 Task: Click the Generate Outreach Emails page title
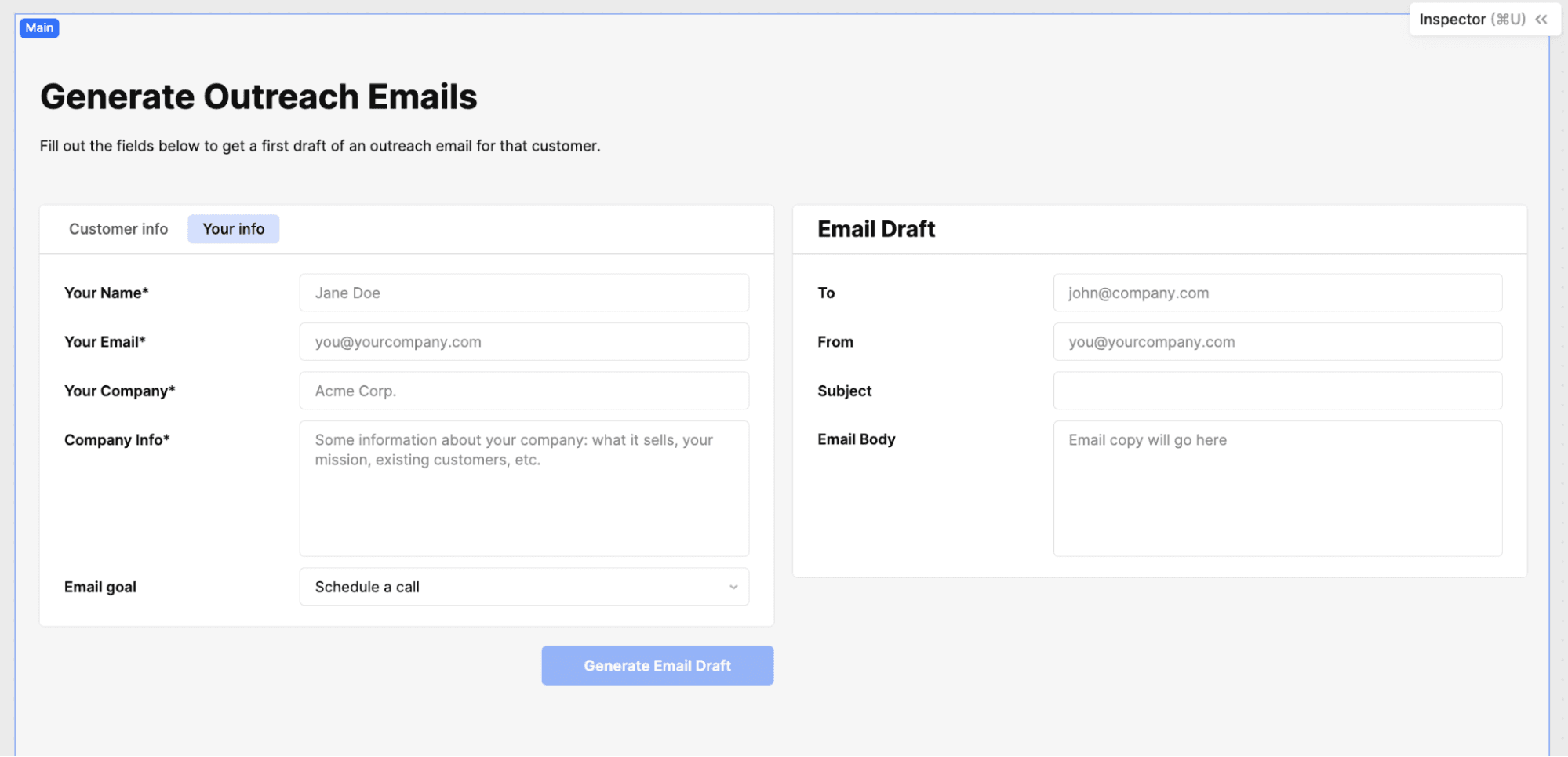259,97
